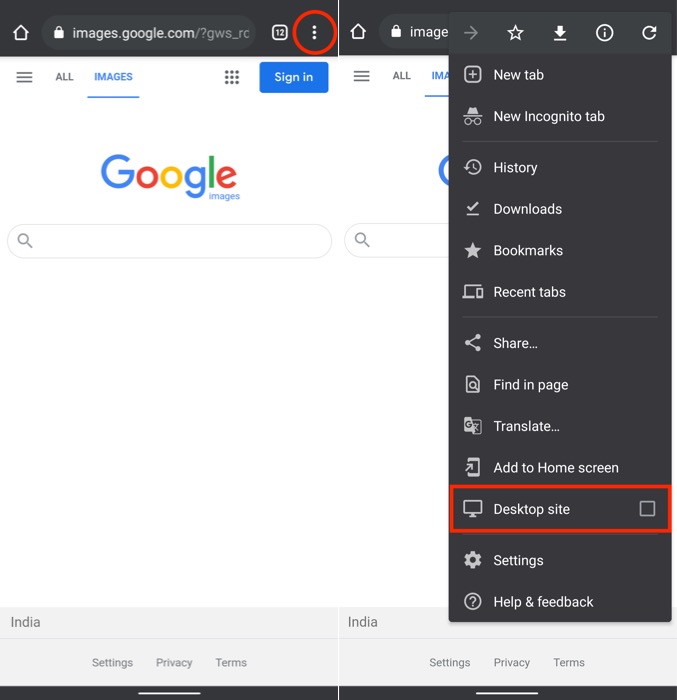Click the Google Translate icon
Screen dimensions: 677x700
(472, 426)
